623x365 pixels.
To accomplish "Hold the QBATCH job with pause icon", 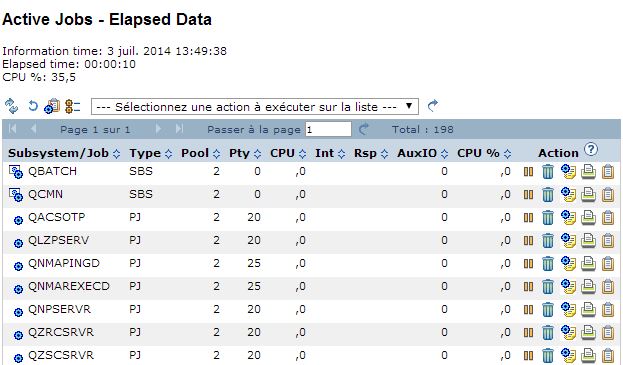I will 528,172.
